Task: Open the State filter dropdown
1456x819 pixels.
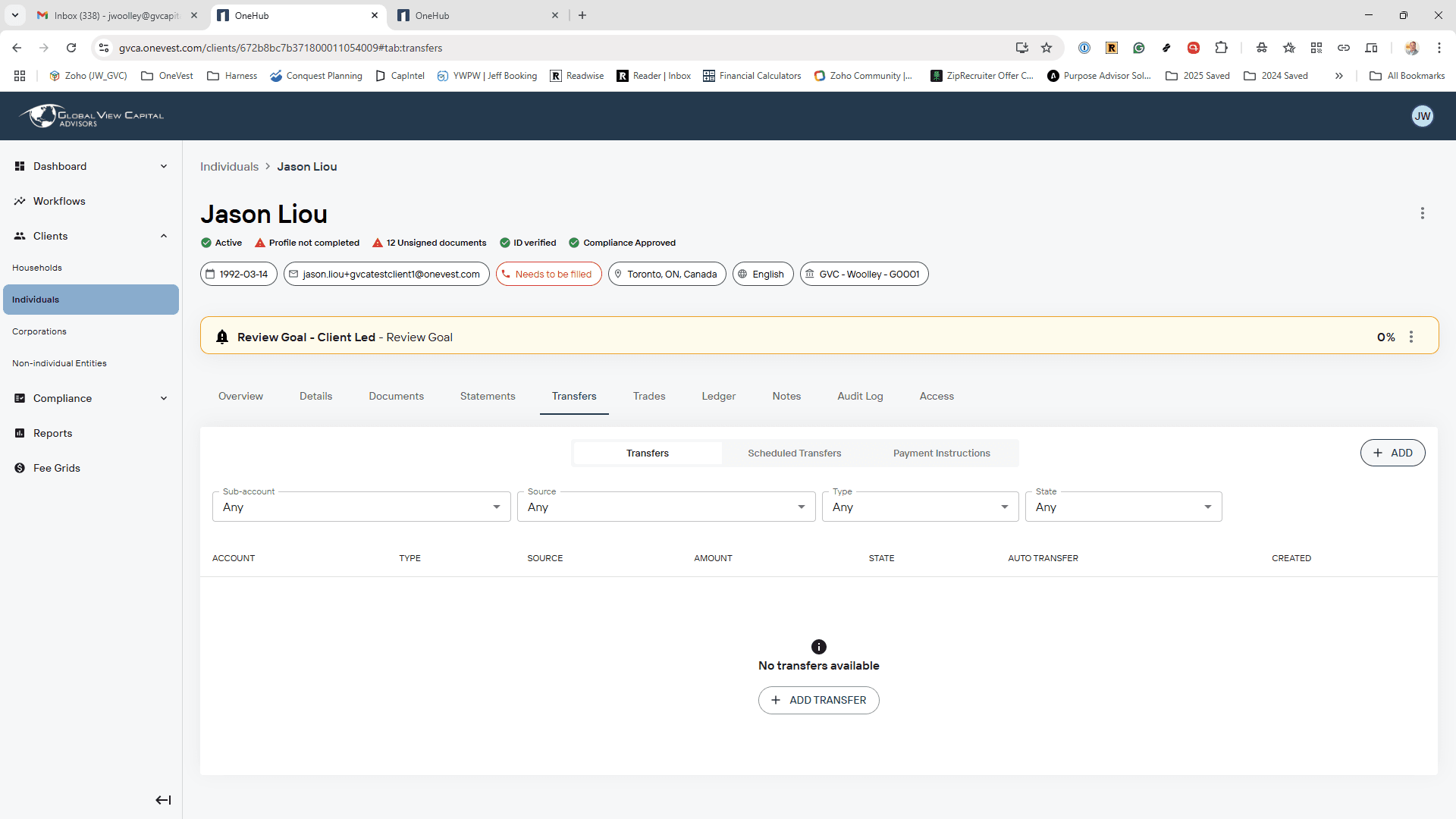Action: [1124, 507]
